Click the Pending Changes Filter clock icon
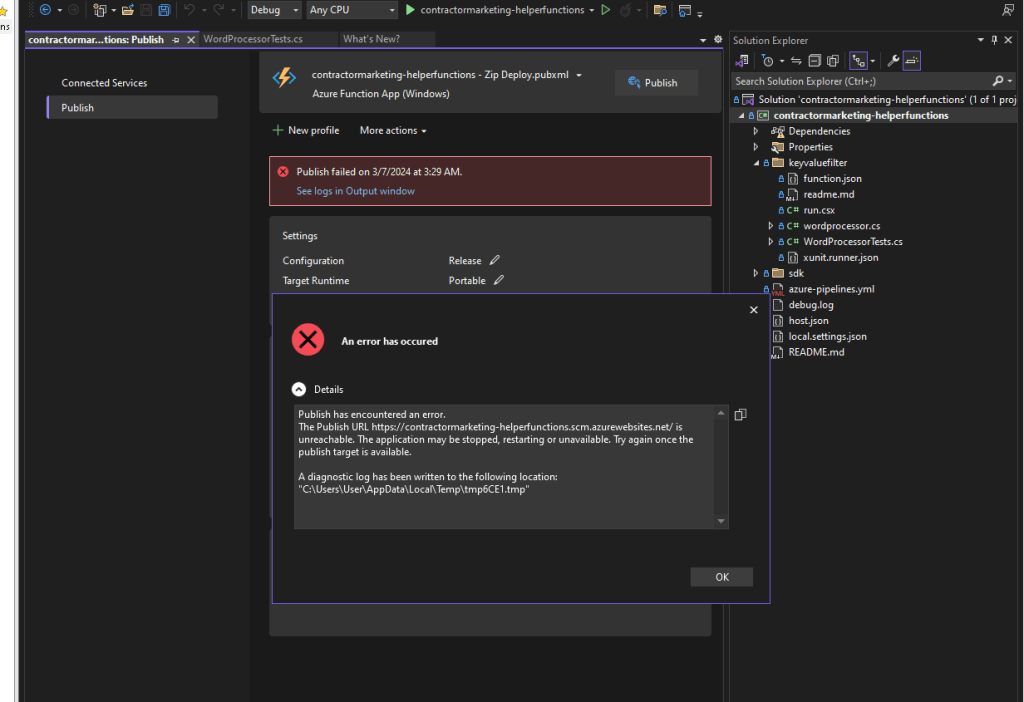Image resolution: width=1024 pixels, height=702 pixels. tap(767, 61)
